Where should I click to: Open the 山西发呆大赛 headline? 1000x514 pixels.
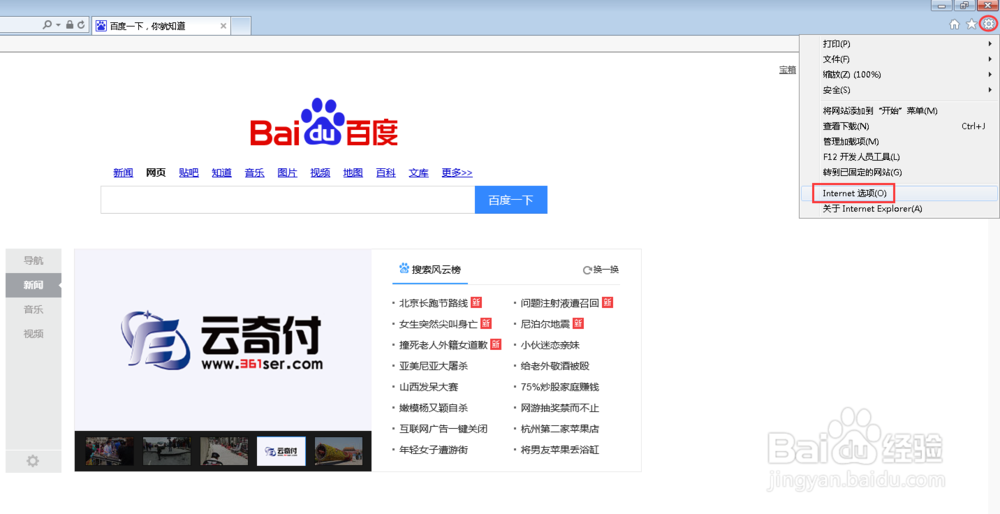[x=429, y=387]
